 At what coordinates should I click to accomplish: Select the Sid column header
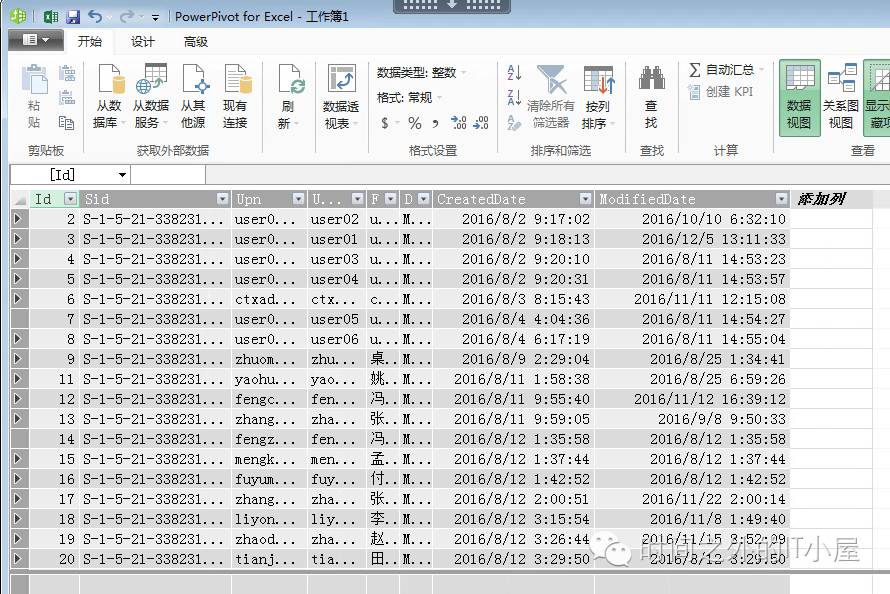tap(156, 199)
